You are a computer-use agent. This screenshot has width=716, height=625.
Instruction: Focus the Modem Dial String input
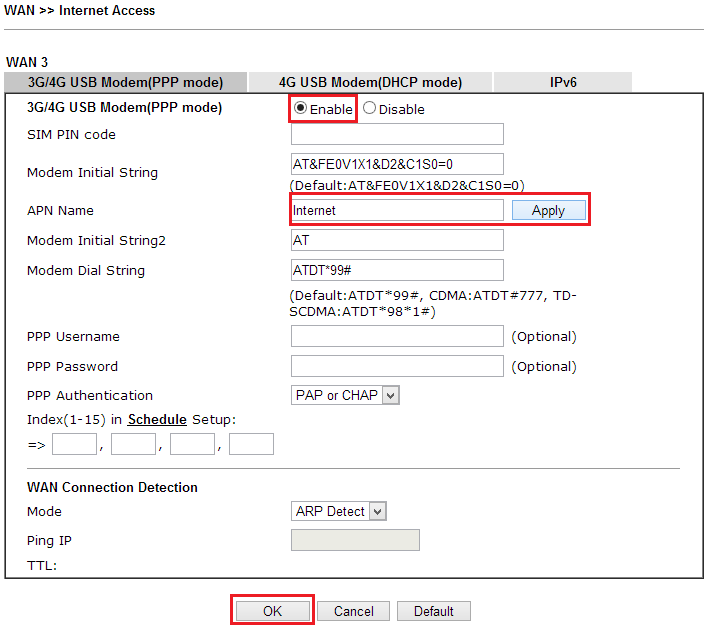(x=397, y=270)
